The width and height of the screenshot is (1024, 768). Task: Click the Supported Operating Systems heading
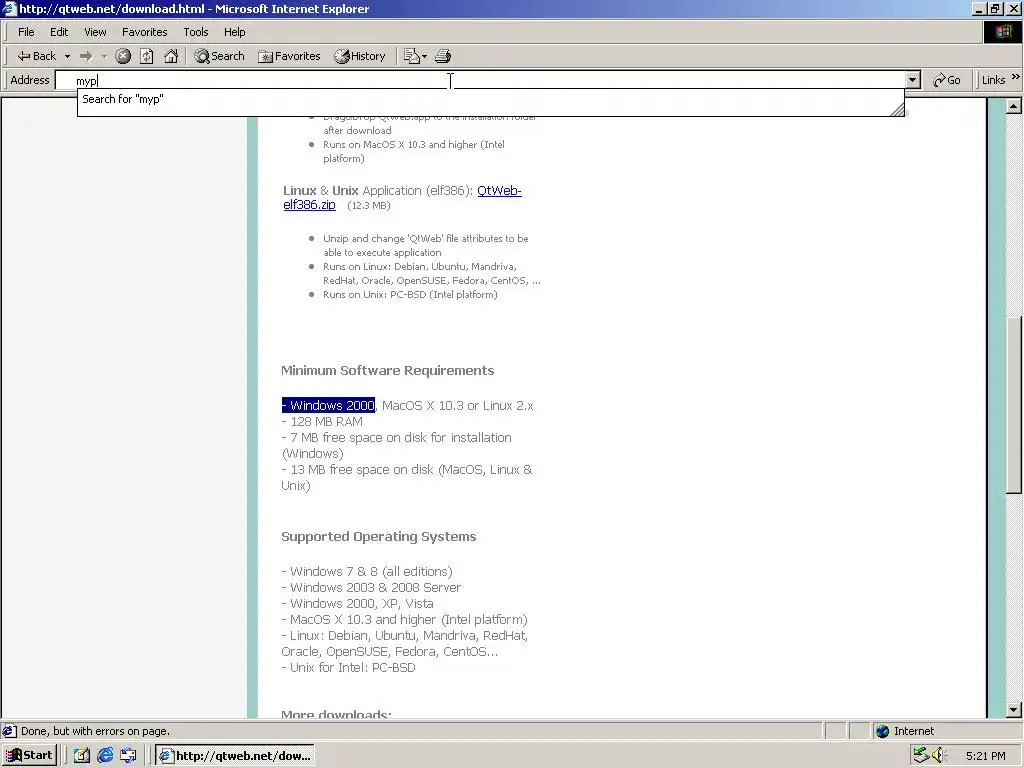379,537
